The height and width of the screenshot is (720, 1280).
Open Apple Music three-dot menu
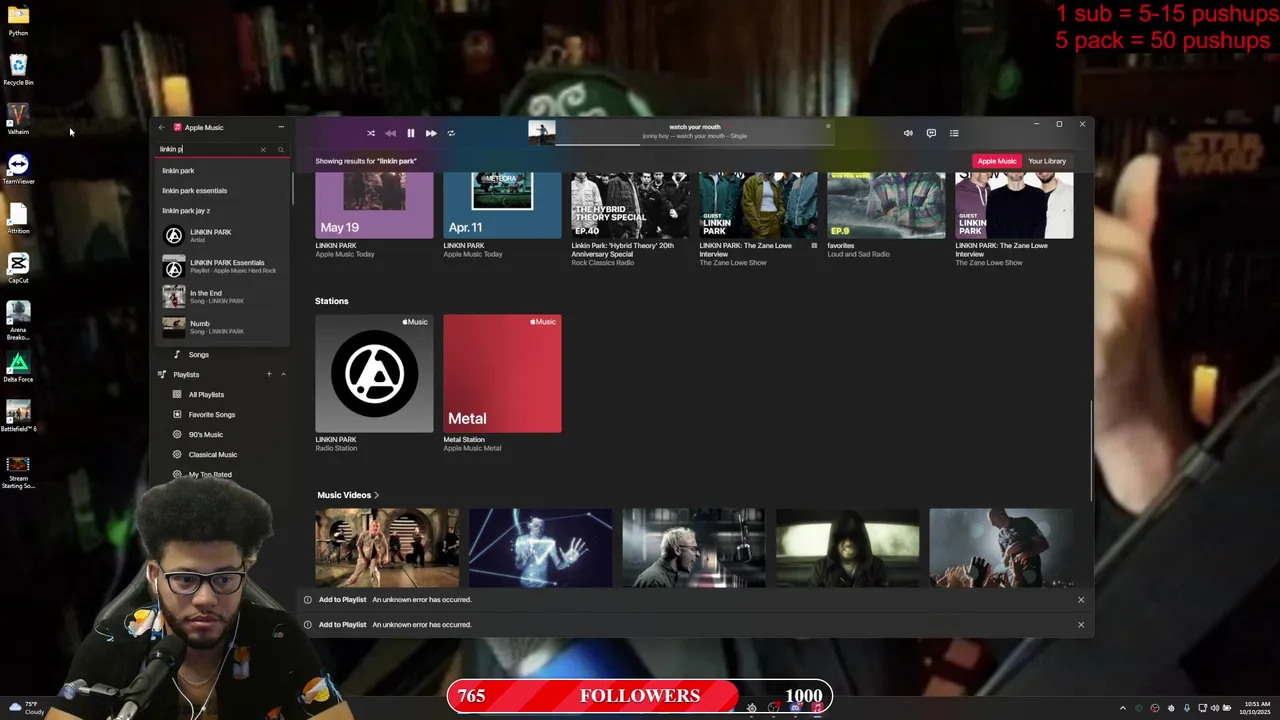(x=281, y=127)
